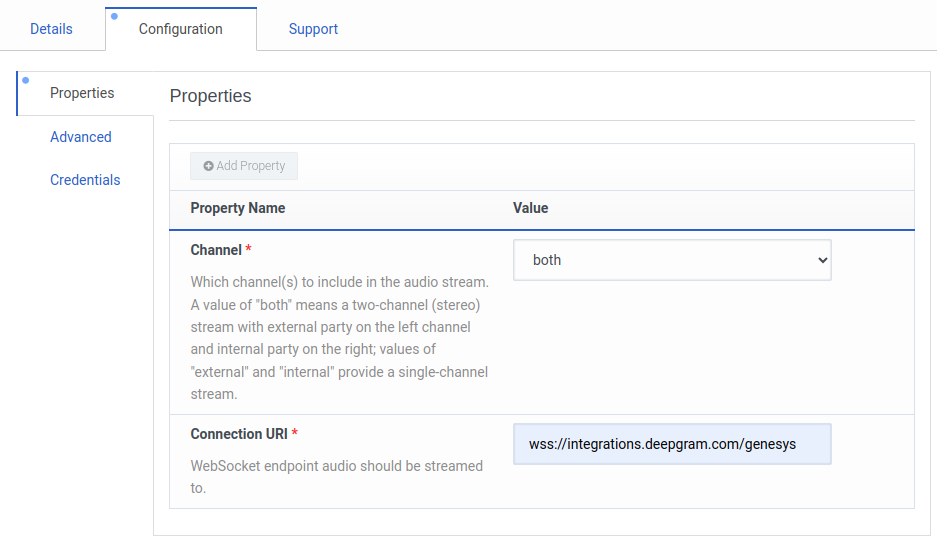Open the Support tab
Viewport: 937px width, 546px height.
tap(313, 29)
